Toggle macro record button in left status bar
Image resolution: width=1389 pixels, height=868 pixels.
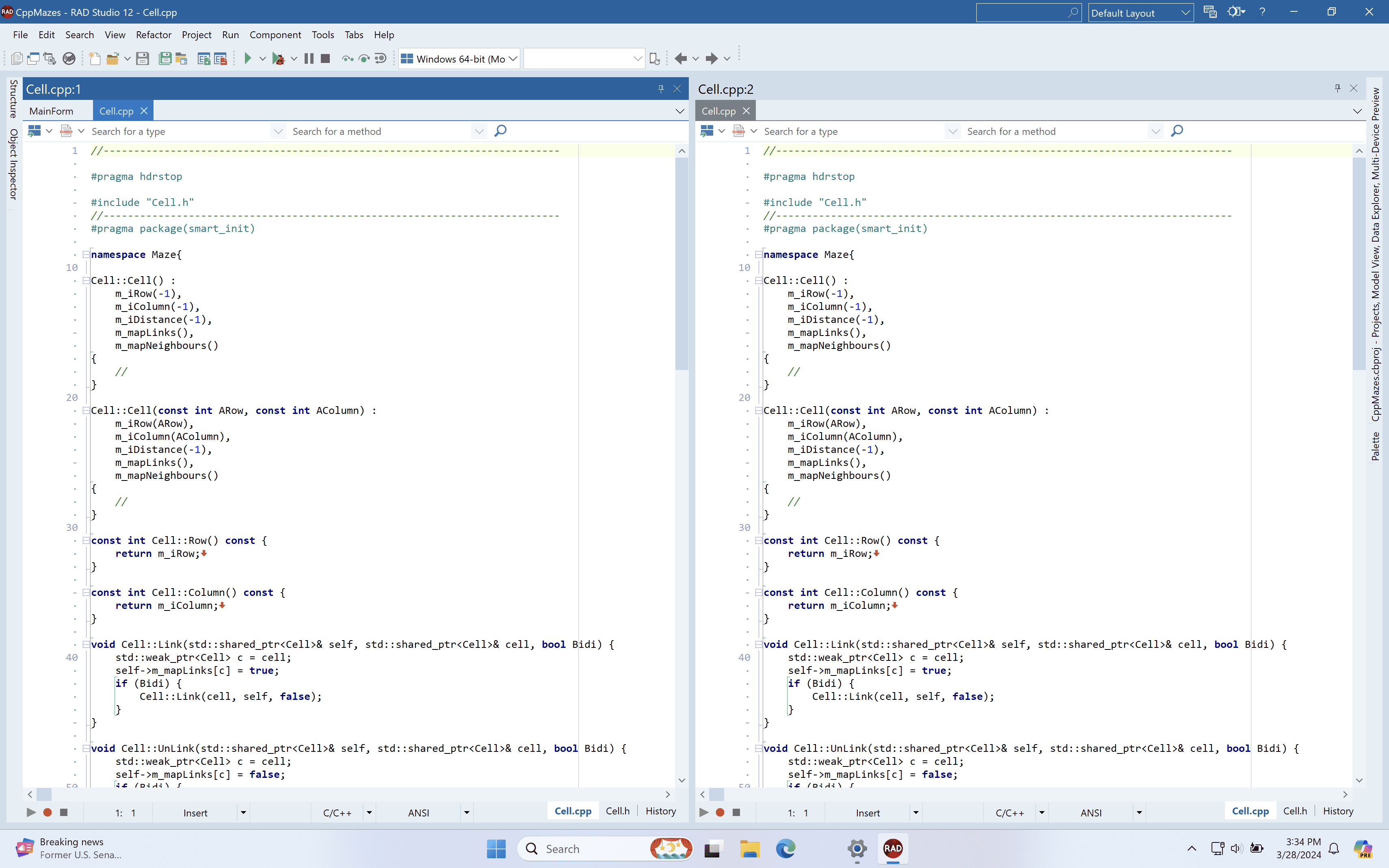48,812
